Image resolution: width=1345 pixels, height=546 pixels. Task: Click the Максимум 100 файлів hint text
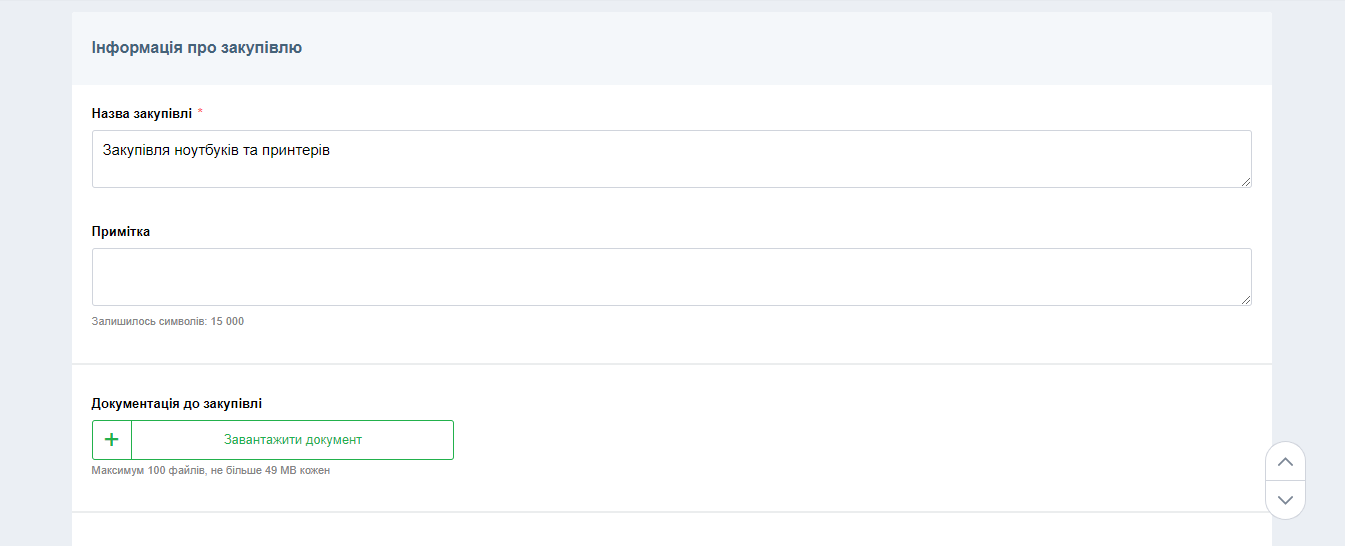click(x=210, y=470)
